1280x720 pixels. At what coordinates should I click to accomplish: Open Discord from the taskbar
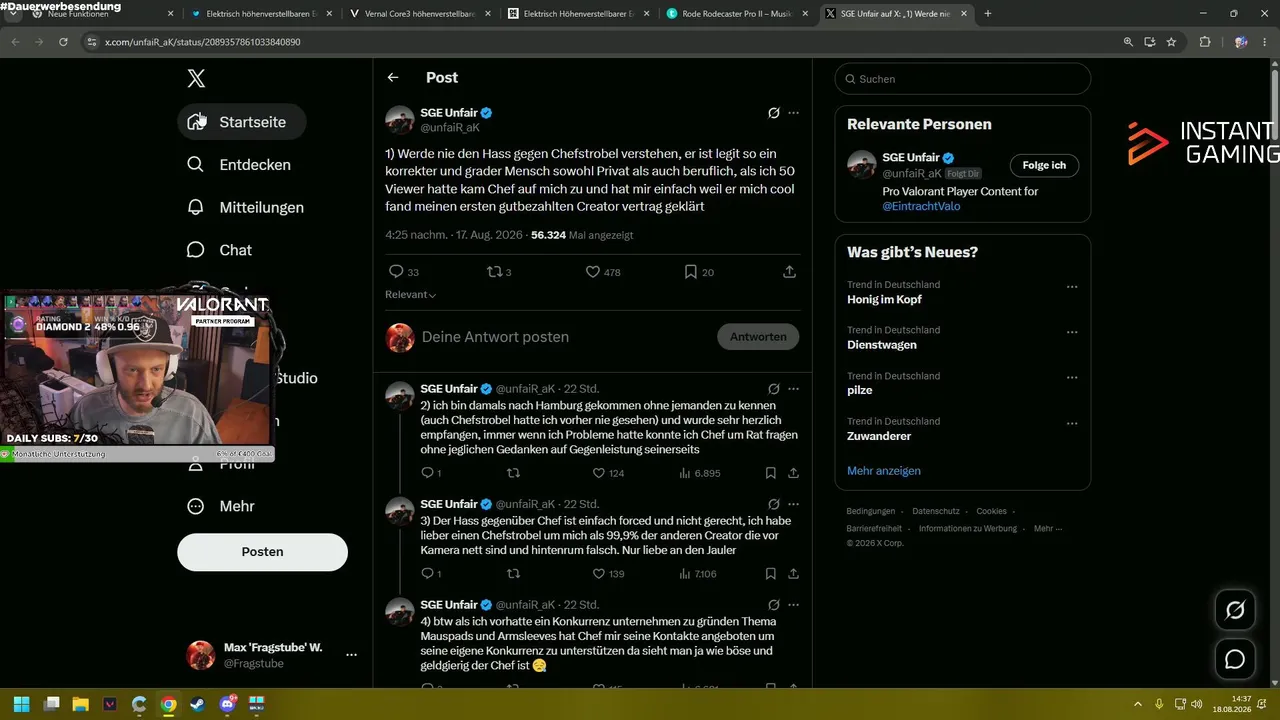click(227, 704)
